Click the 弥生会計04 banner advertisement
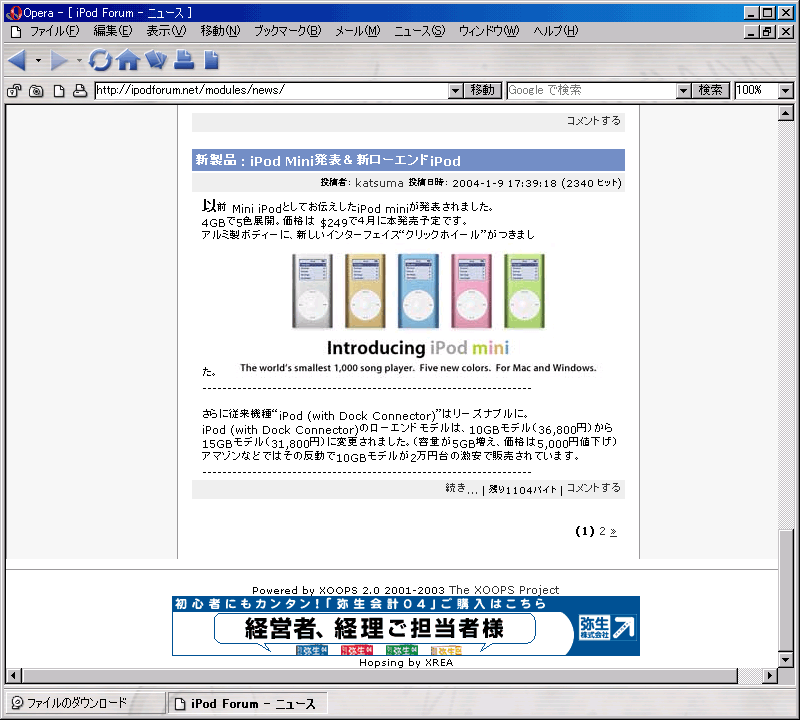Image resolution: width=800 pixels, height=720 pixels. point(406,626)
